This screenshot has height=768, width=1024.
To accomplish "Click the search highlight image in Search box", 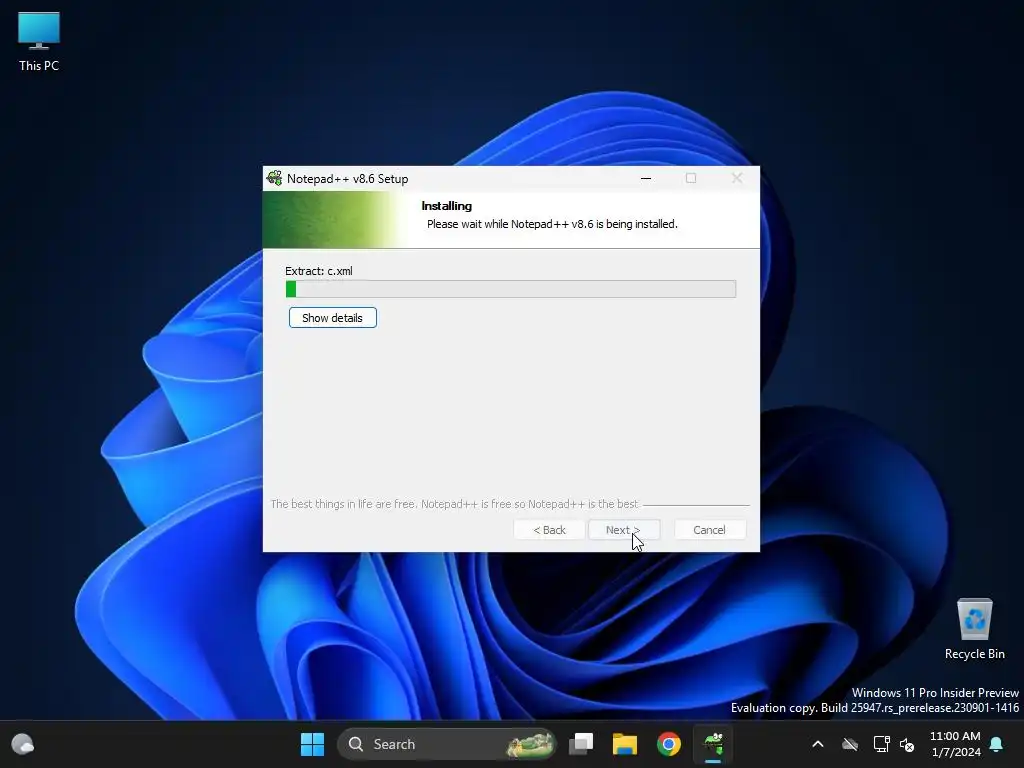I will coord(530,744).
